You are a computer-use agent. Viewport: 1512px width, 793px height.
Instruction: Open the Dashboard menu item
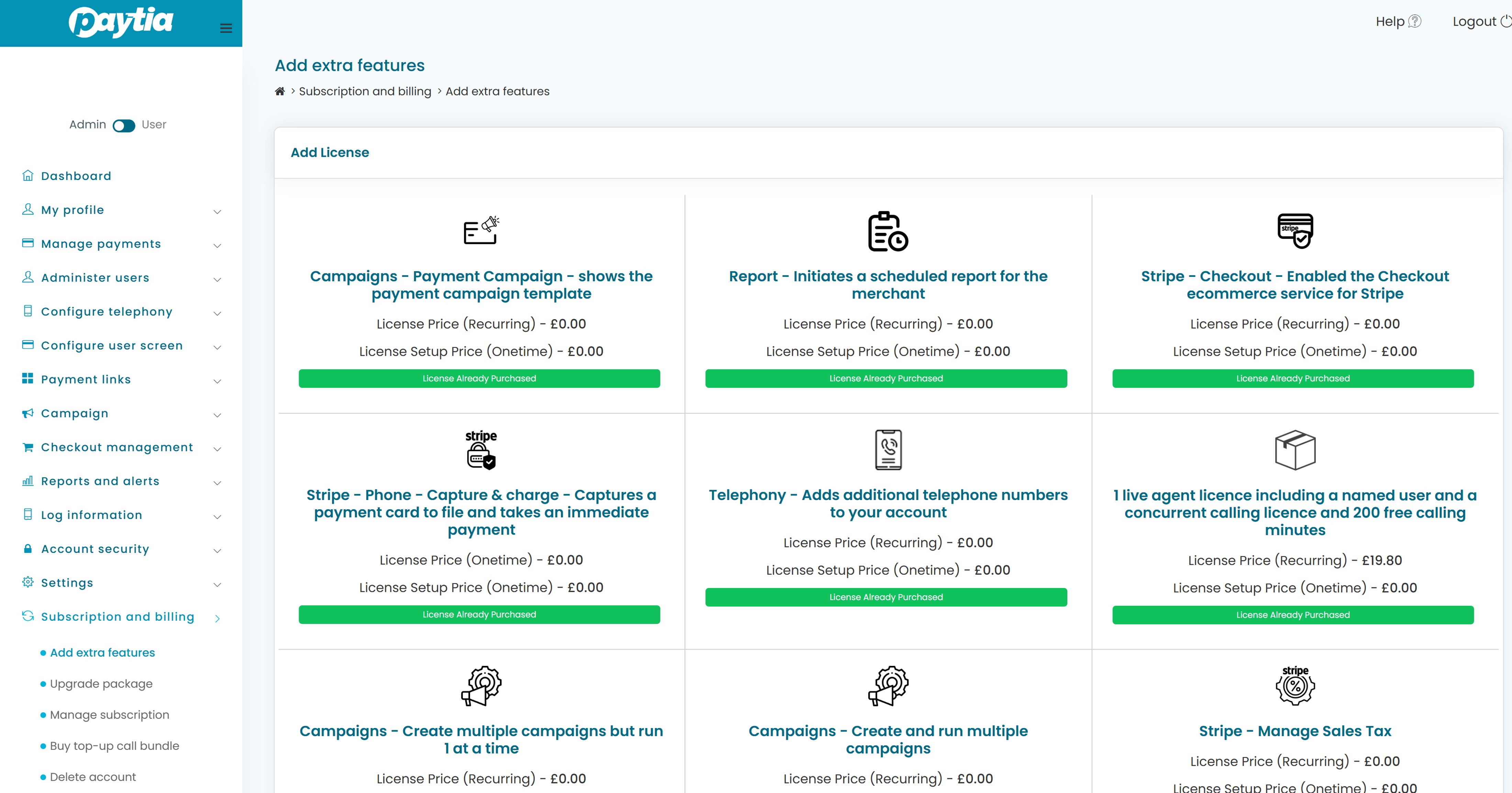coord(76,176)
